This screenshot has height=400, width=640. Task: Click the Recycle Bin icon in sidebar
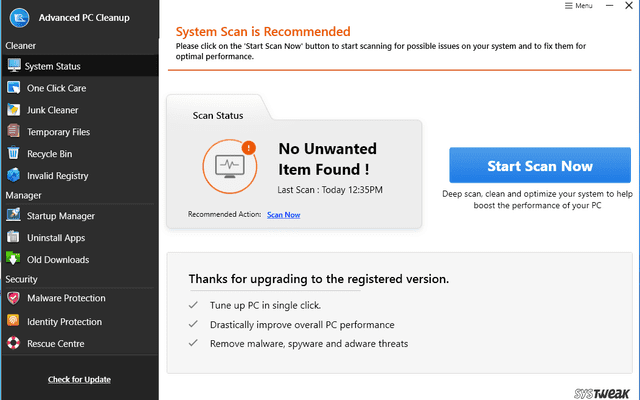coord(14,154)
